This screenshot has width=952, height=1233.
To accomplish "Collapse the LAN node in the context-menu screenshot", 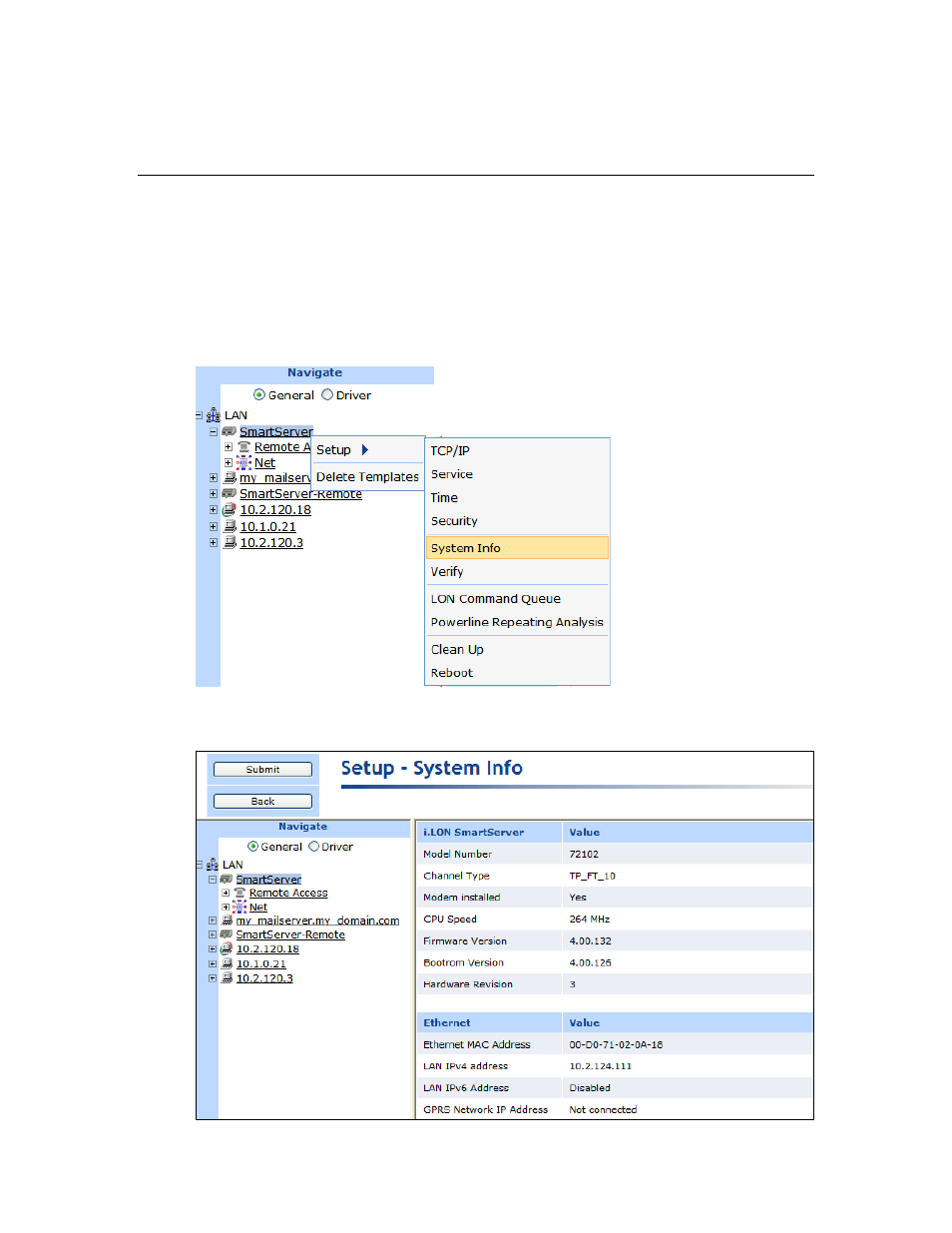I will (x=199, y=415).
